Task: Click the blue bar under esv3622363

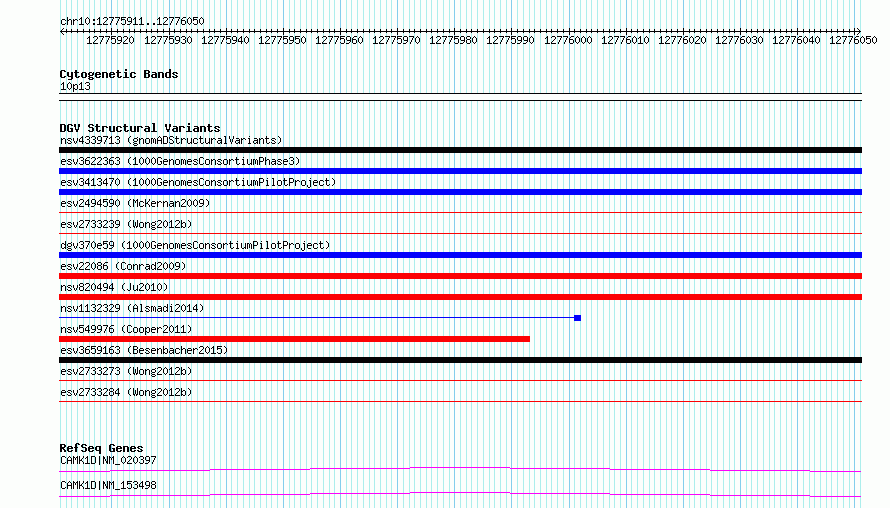Action: [x=460, y=171]
